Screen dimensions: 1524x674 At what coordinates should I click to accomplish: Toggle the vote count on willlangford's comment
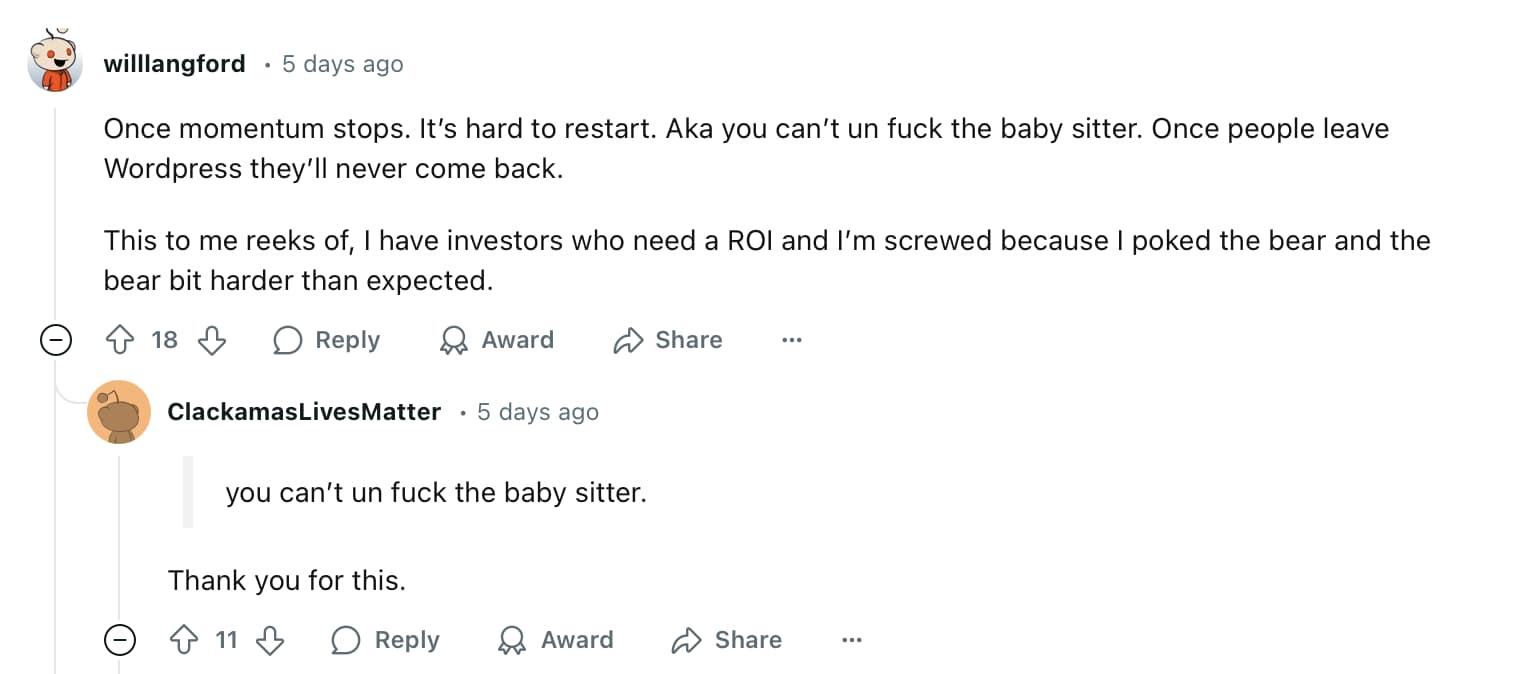[x=164, y=340]
